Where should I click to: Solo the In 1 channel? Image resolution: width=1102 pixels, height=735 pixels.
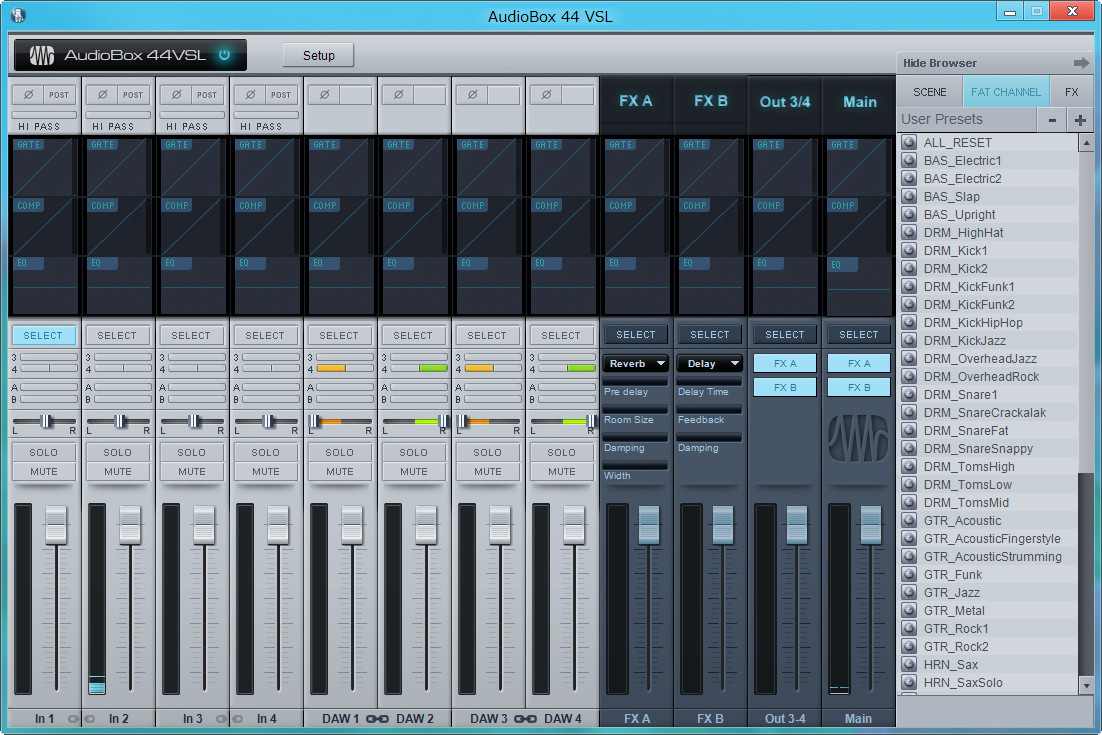coord(44,453)
